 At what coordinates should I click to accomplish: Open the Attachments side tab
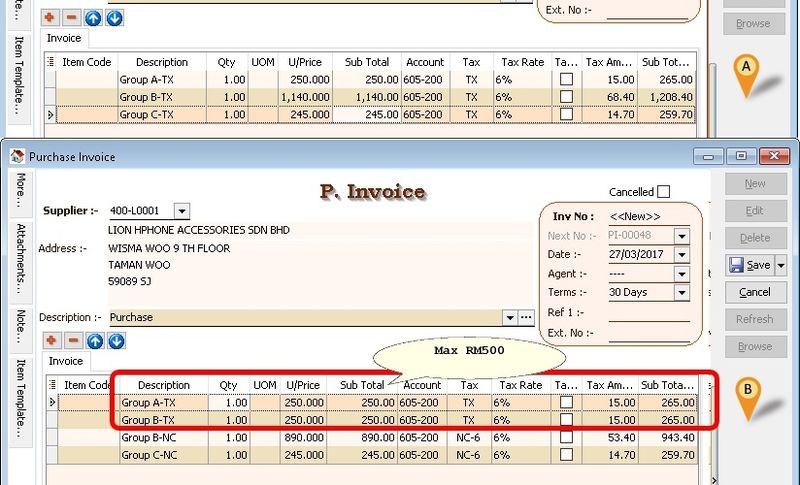pos(20,256)
